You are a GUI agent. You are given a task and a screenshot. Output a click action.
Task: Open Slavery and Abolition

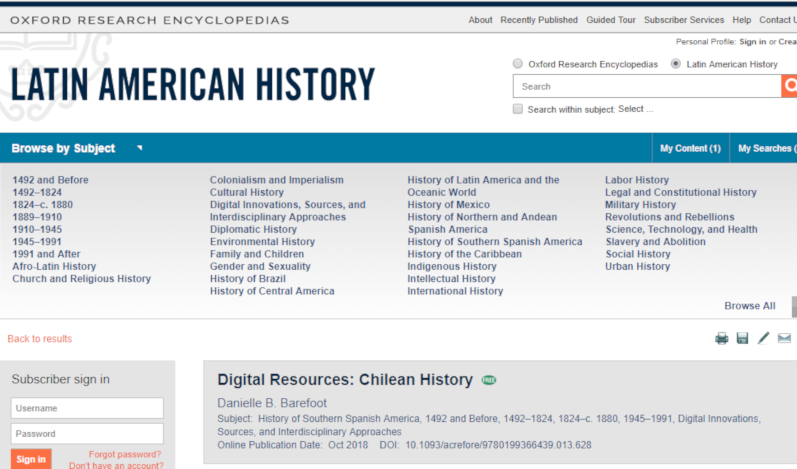(655, 241)
